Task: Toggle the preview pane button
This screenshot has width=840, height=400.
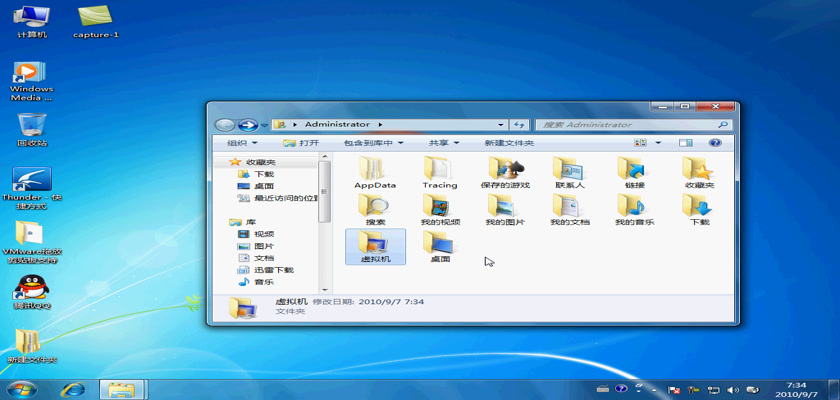Action: coord(686,143)
